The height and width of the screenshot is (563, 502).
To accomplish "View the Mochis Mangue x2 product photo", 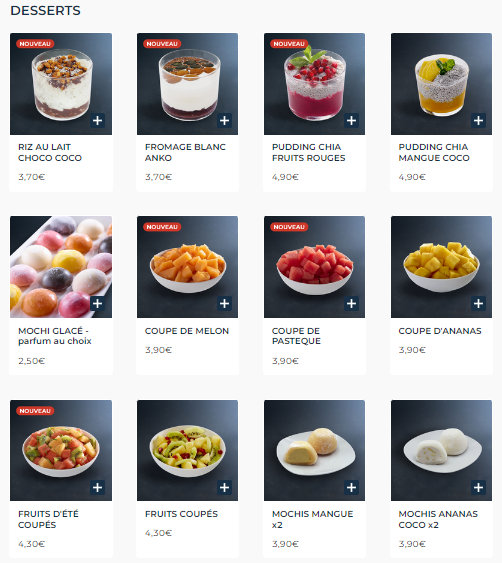I will (x=315, y=450).
